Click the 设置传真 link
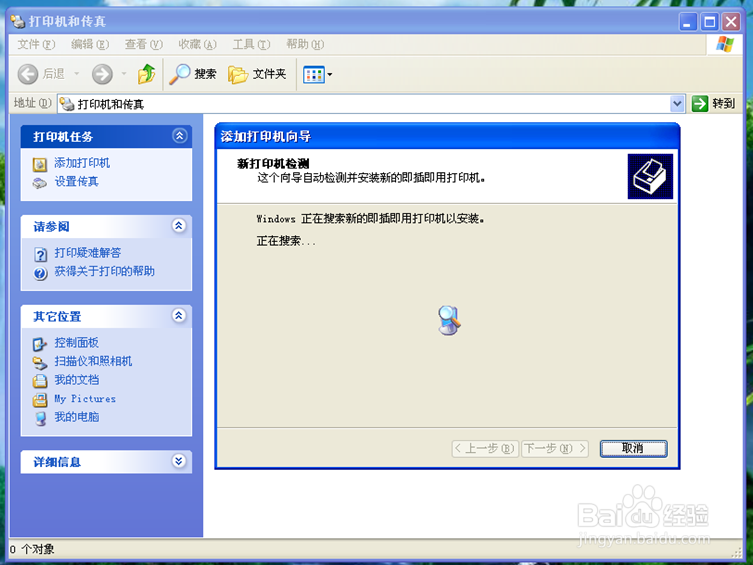The width and height of the screenshot is (753, 565). click(x=76, y=181)
